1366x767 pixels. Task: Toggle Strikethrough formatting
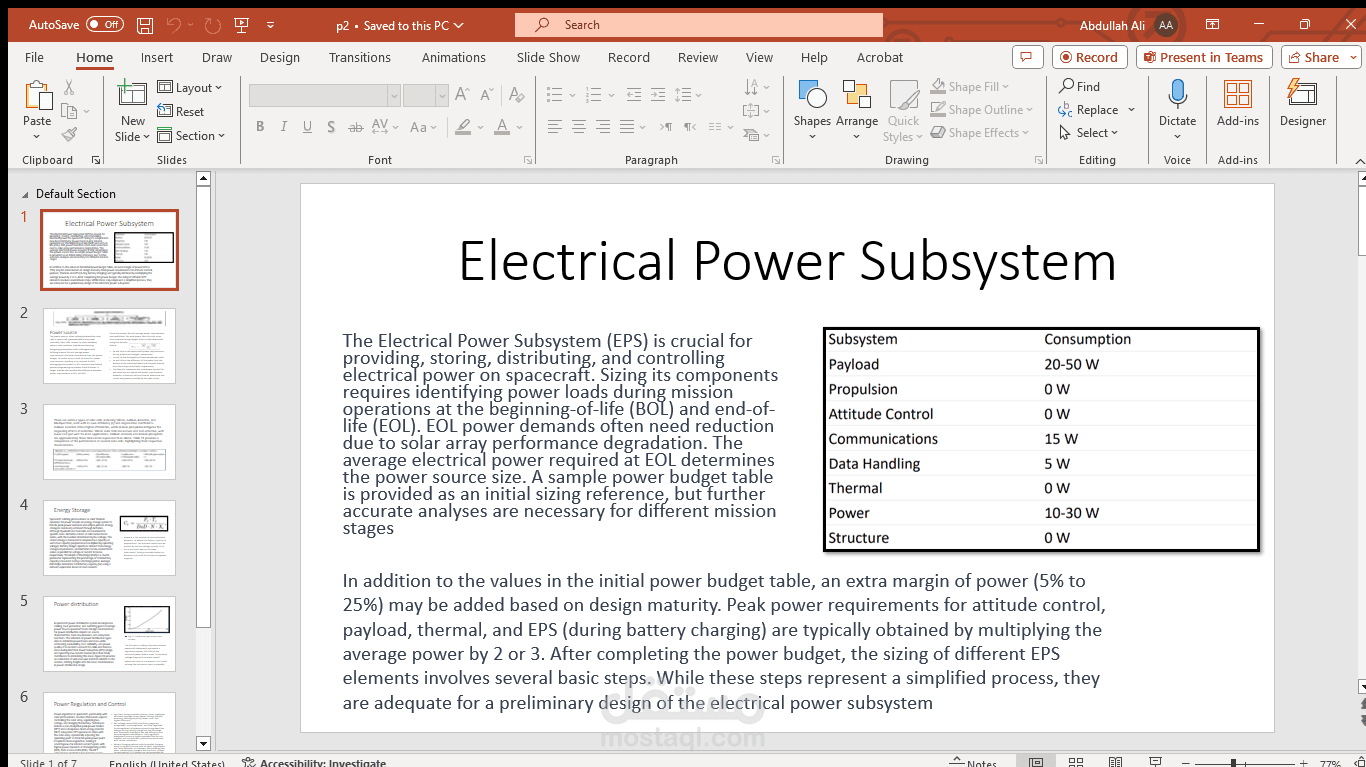(355, 127)
